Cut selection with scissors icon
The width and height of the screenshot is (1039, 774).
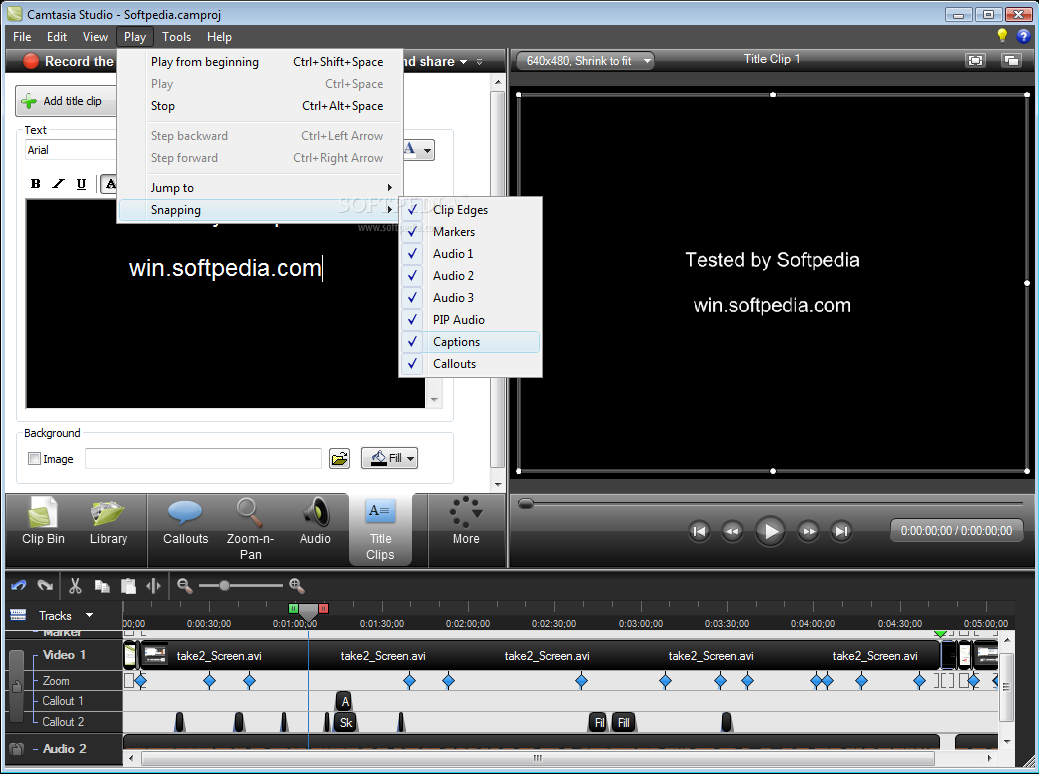pos(75,586)
